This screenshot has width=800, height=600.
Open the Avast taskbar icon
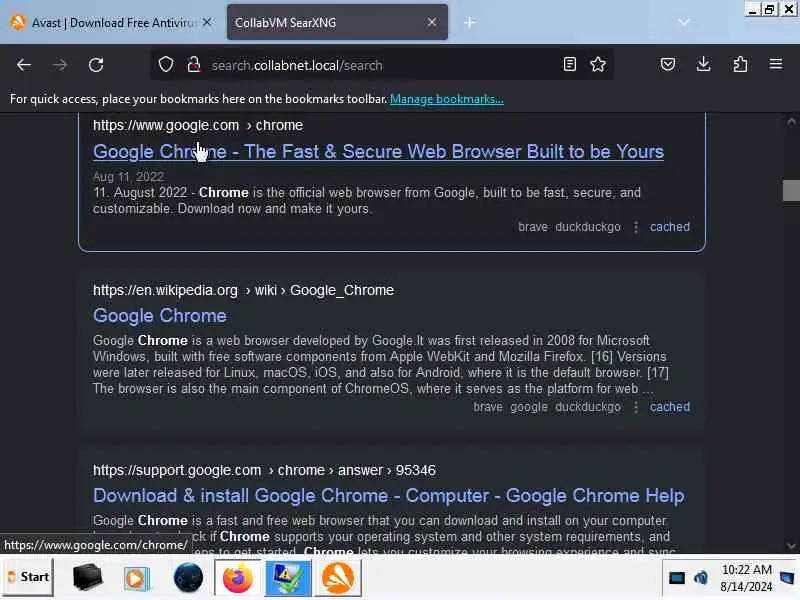pos(338,578)
